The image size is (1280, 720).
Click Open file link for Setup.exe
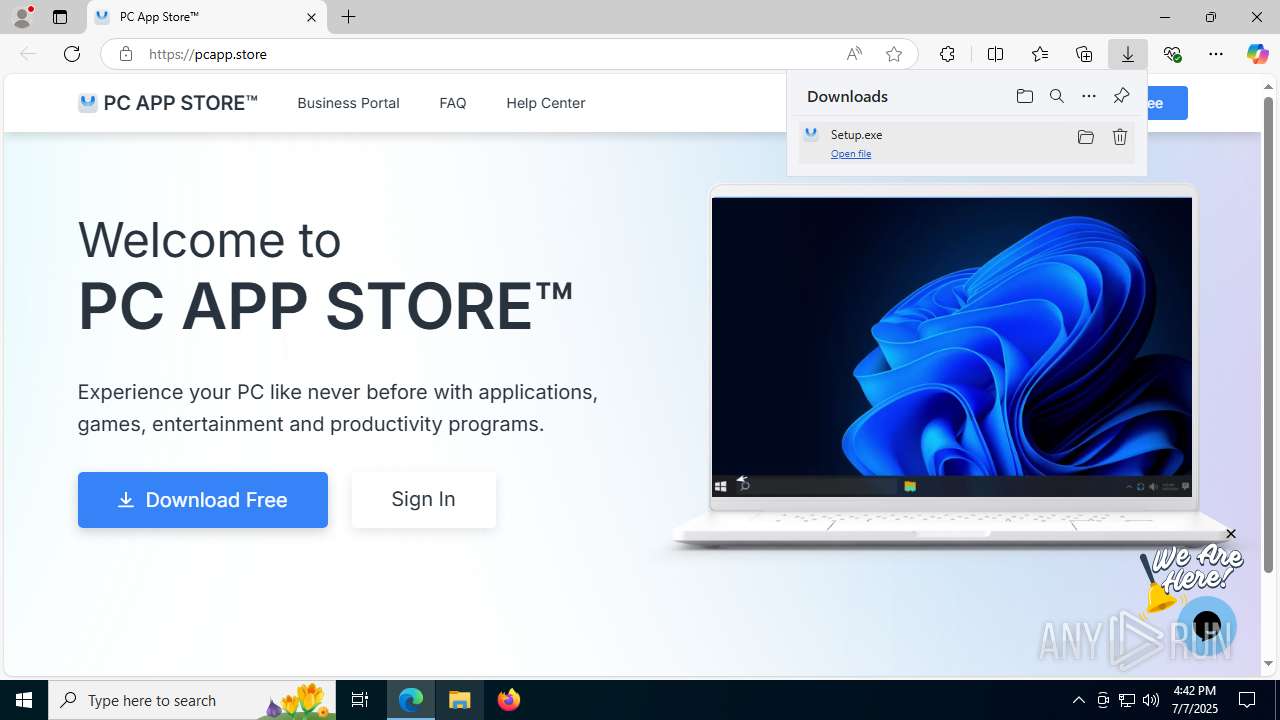click(851, 154)
